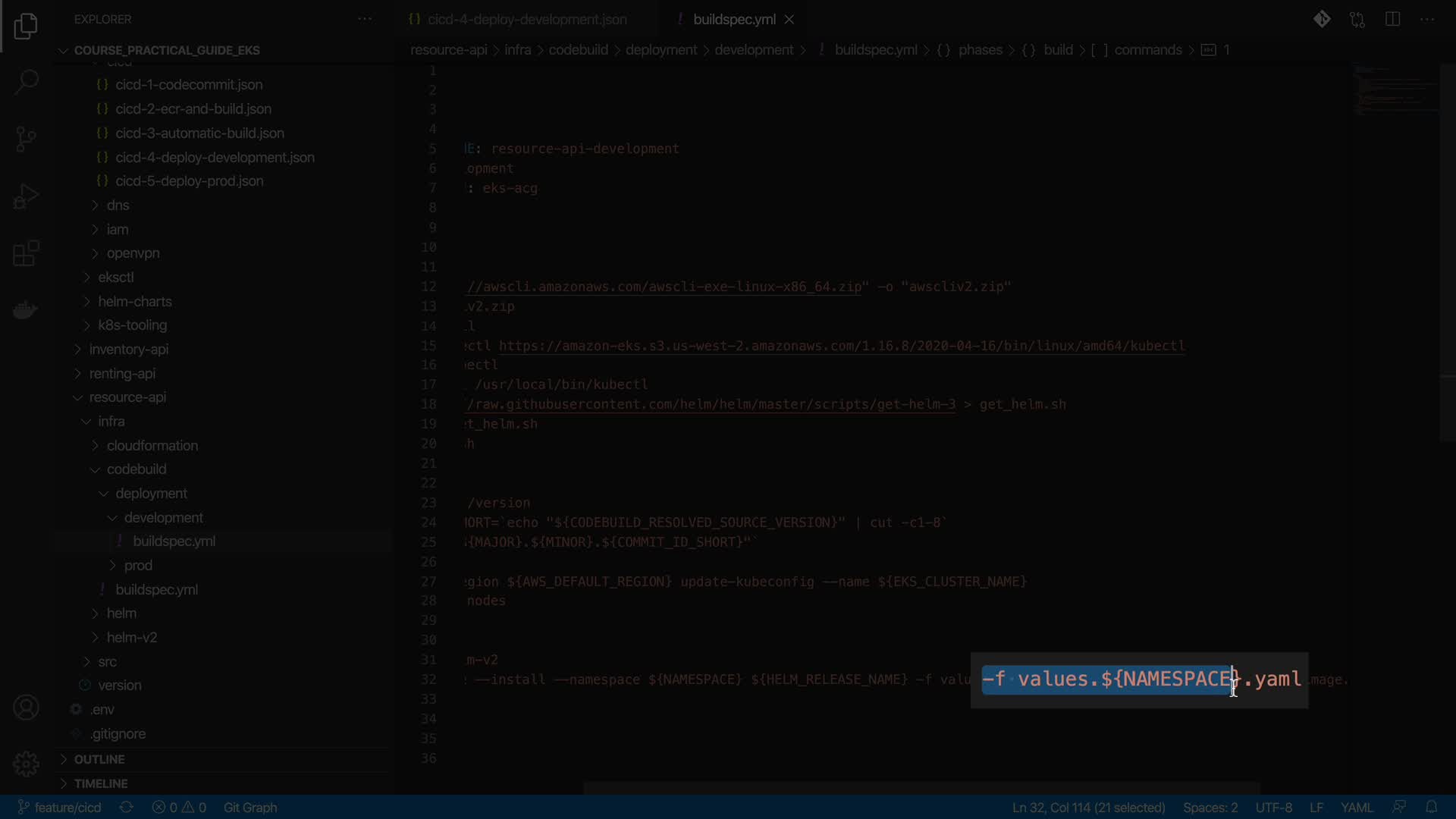Close the buildspec.yml tab

[x=789, y=20]
